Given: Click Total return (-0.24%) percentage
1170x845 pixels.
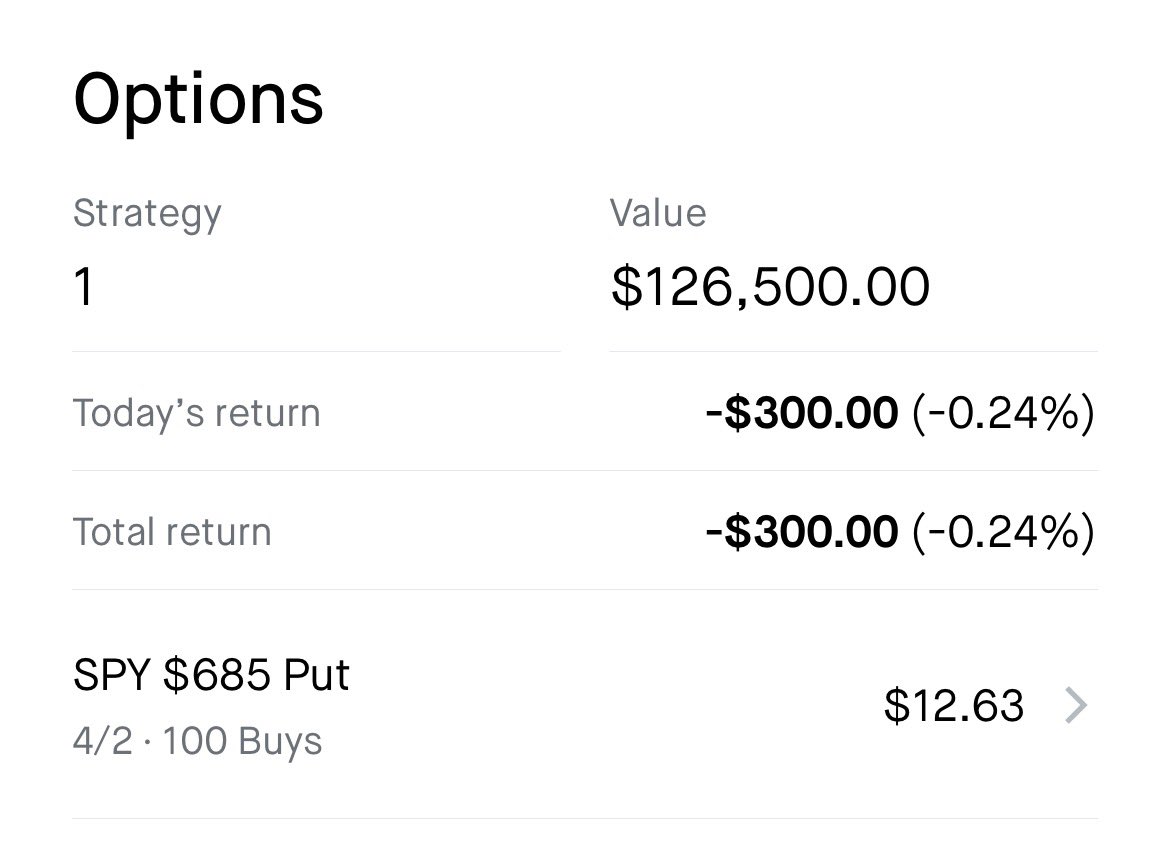Looking at the screenshot, I should [1003, 532].
